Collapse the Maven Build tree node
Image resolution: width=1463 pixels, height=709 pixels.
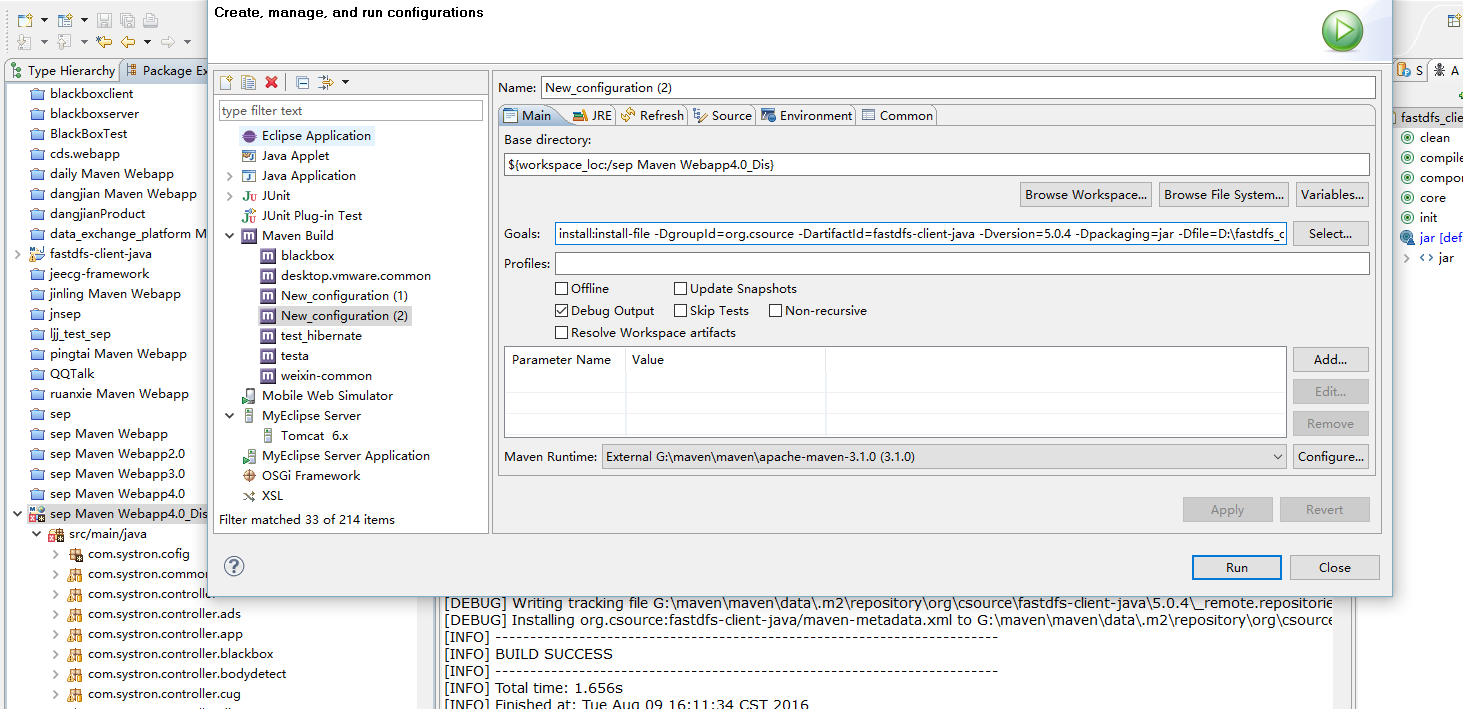click(230, 236)
